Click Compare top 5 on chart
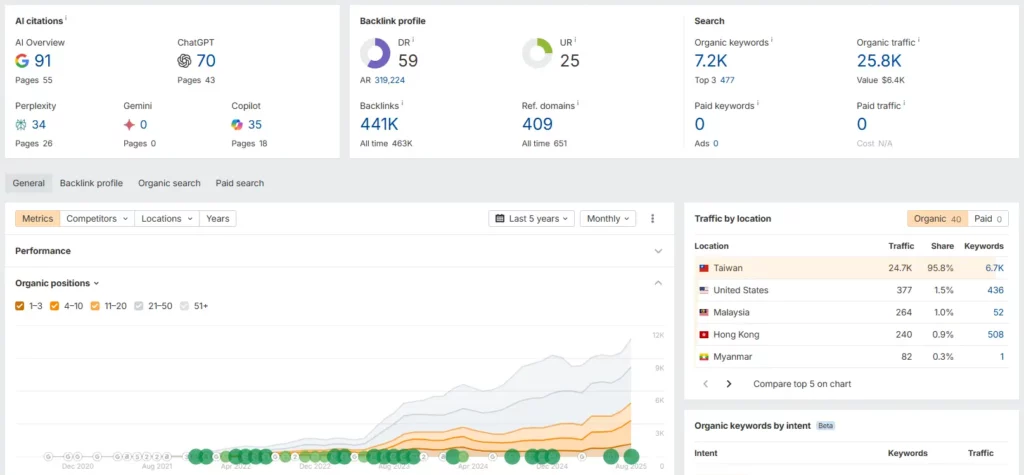The width and height of the screenshot is (1024, 475). point(802,384)
